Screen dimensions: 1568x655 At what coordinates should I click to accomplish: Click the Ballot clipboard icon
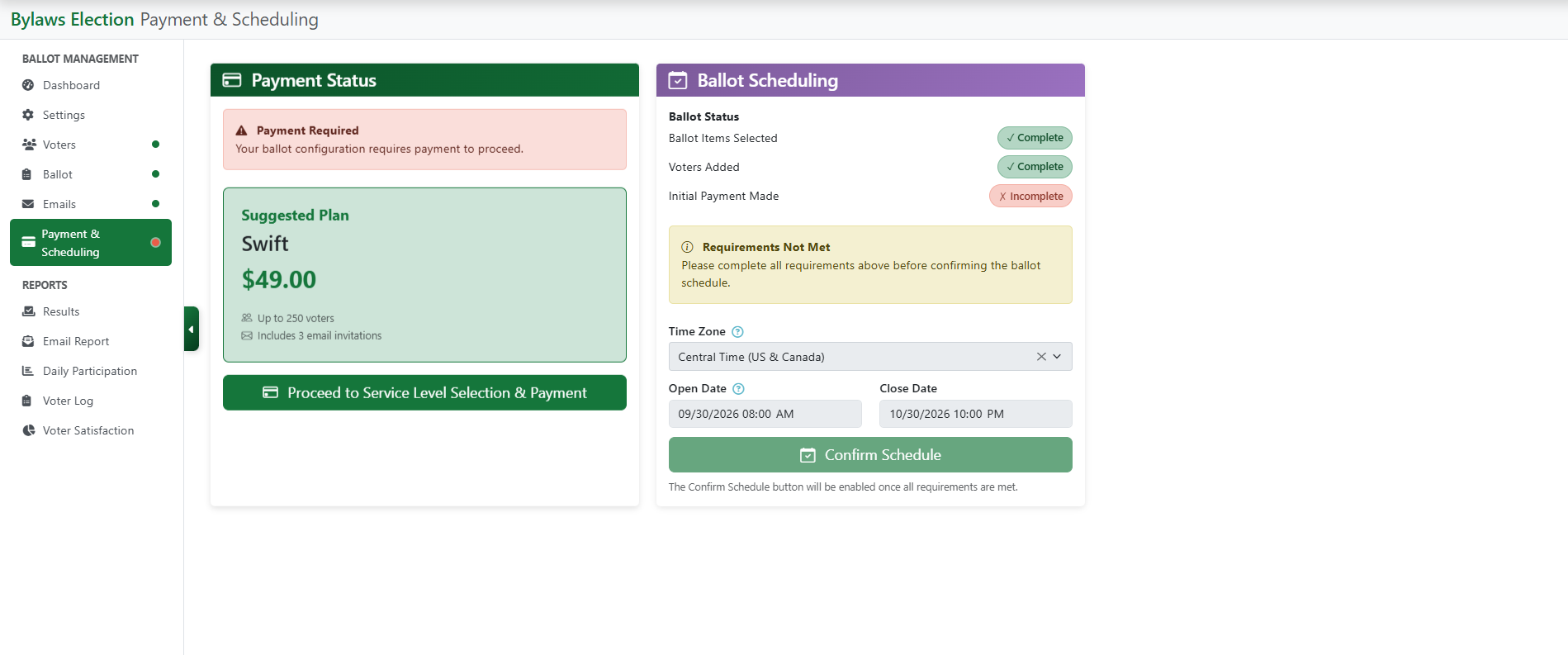click(27, 174)
